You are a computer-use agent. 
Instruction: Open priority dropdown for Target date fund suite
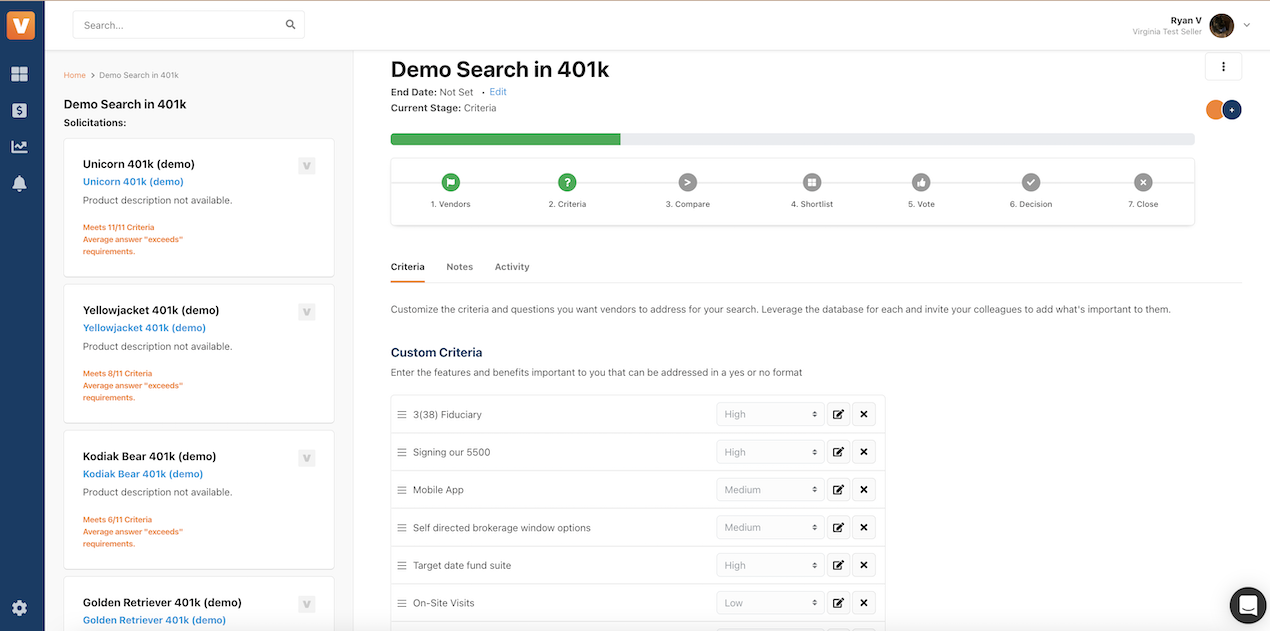click(770, 565)
